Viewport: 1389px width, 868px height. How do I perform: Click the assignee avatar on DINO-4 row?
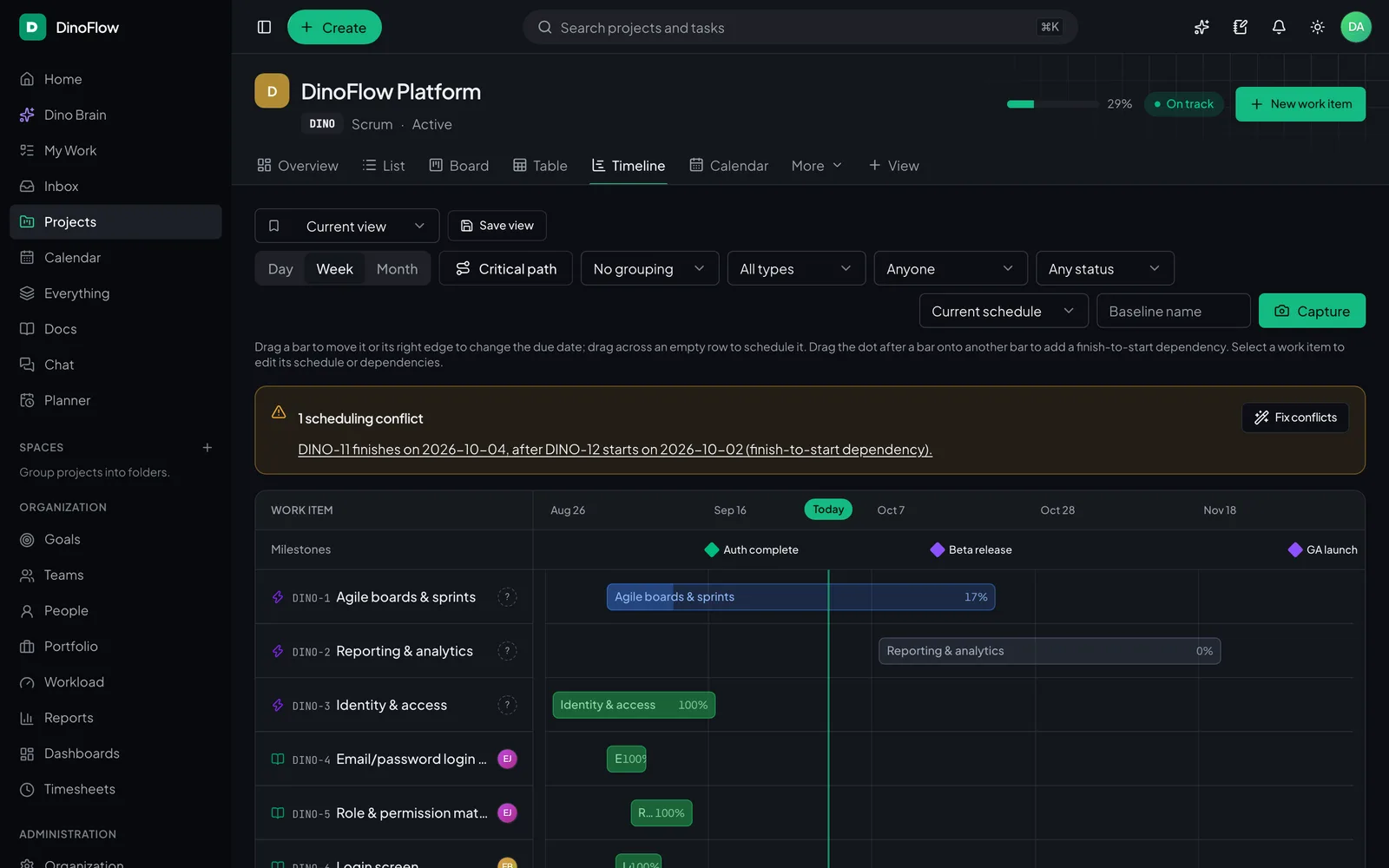click(507, 759)
